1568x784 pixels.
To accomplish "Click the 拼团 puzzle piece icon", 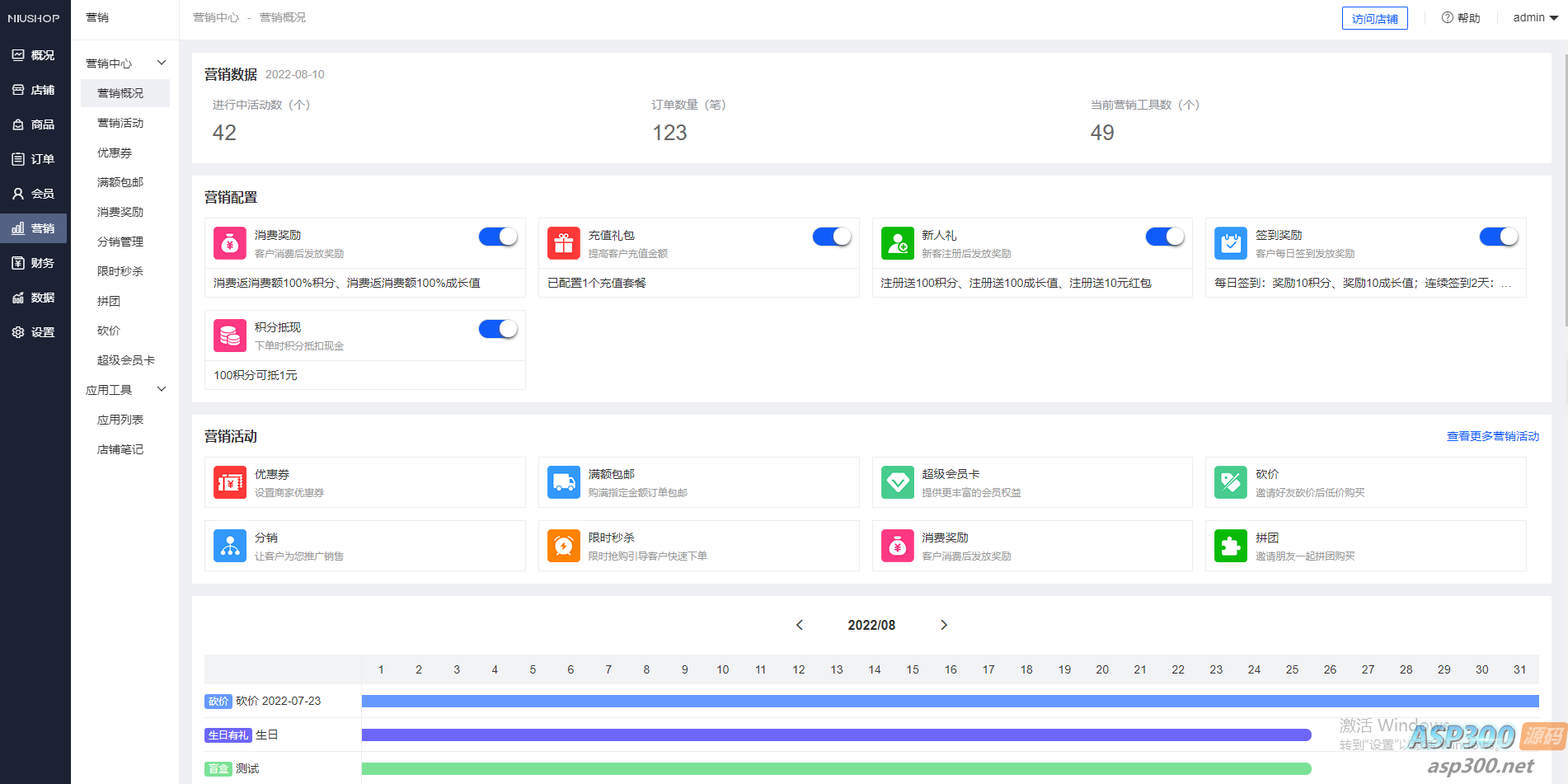I will click(x=1230, y=546).
